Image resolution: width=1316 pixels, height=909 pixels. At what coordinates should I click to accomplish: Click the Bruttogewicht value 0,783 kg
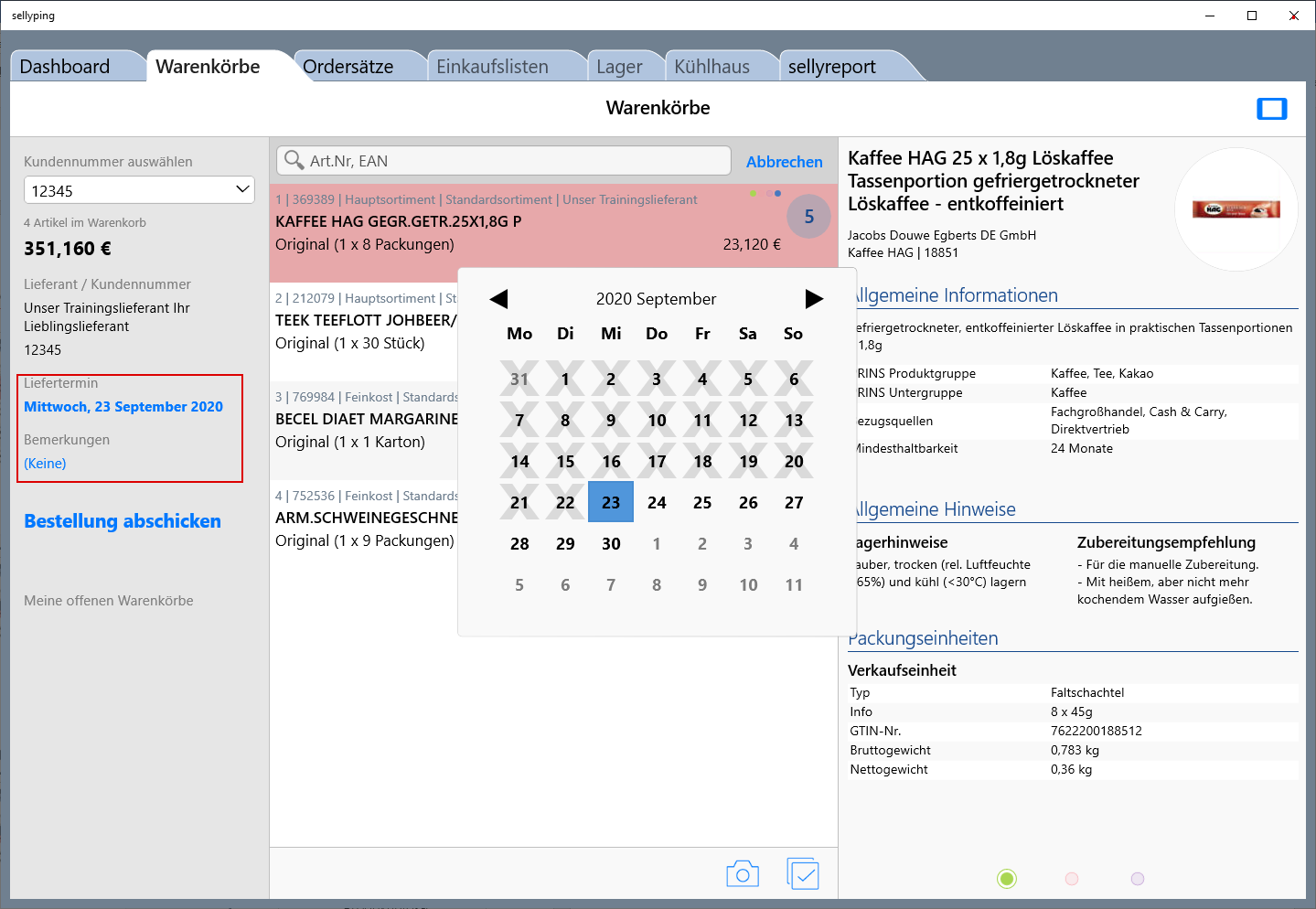[1075, 750]
